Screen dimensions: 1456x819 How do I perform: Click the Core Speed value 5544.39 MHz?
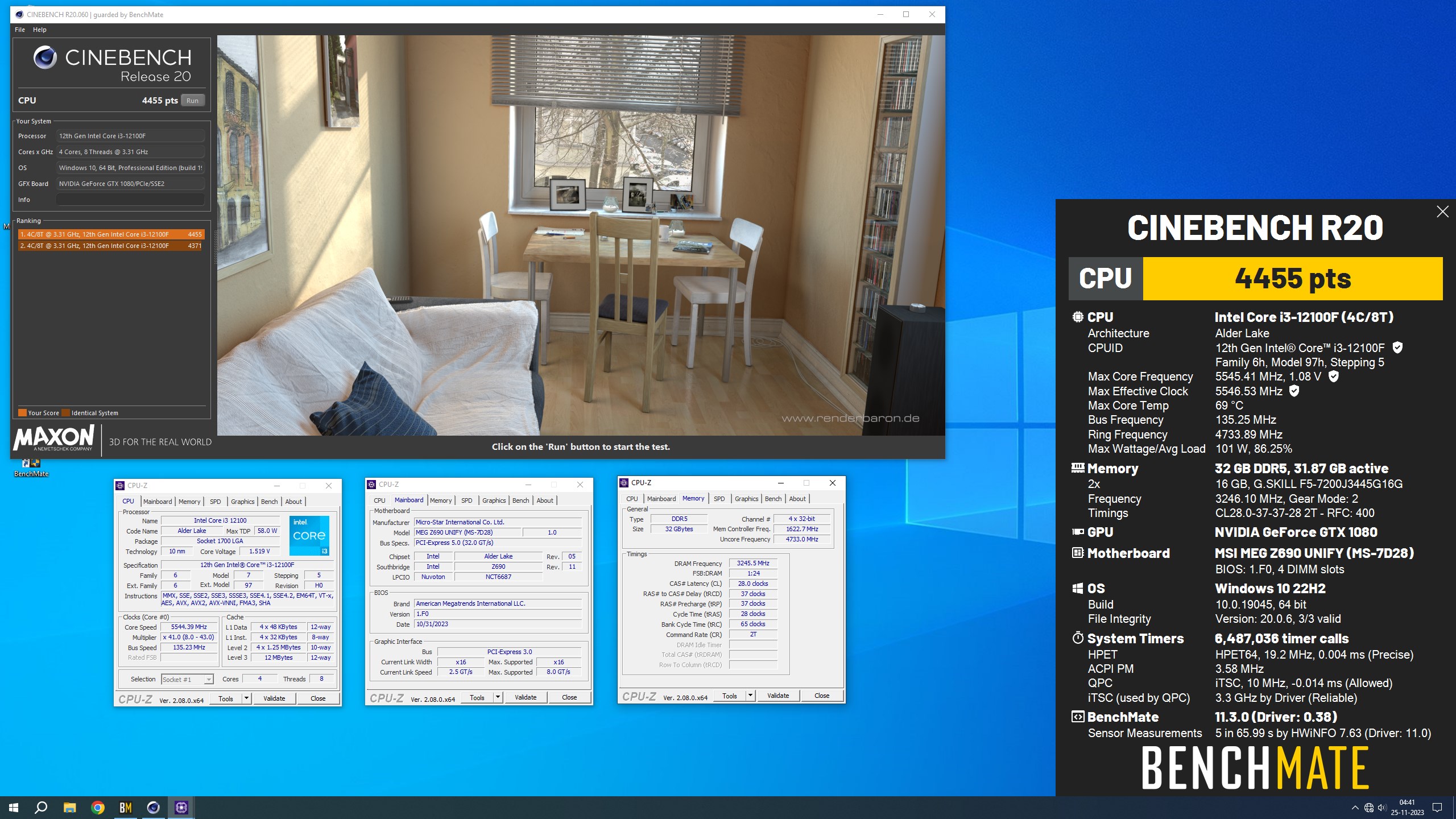pos(189,627)
